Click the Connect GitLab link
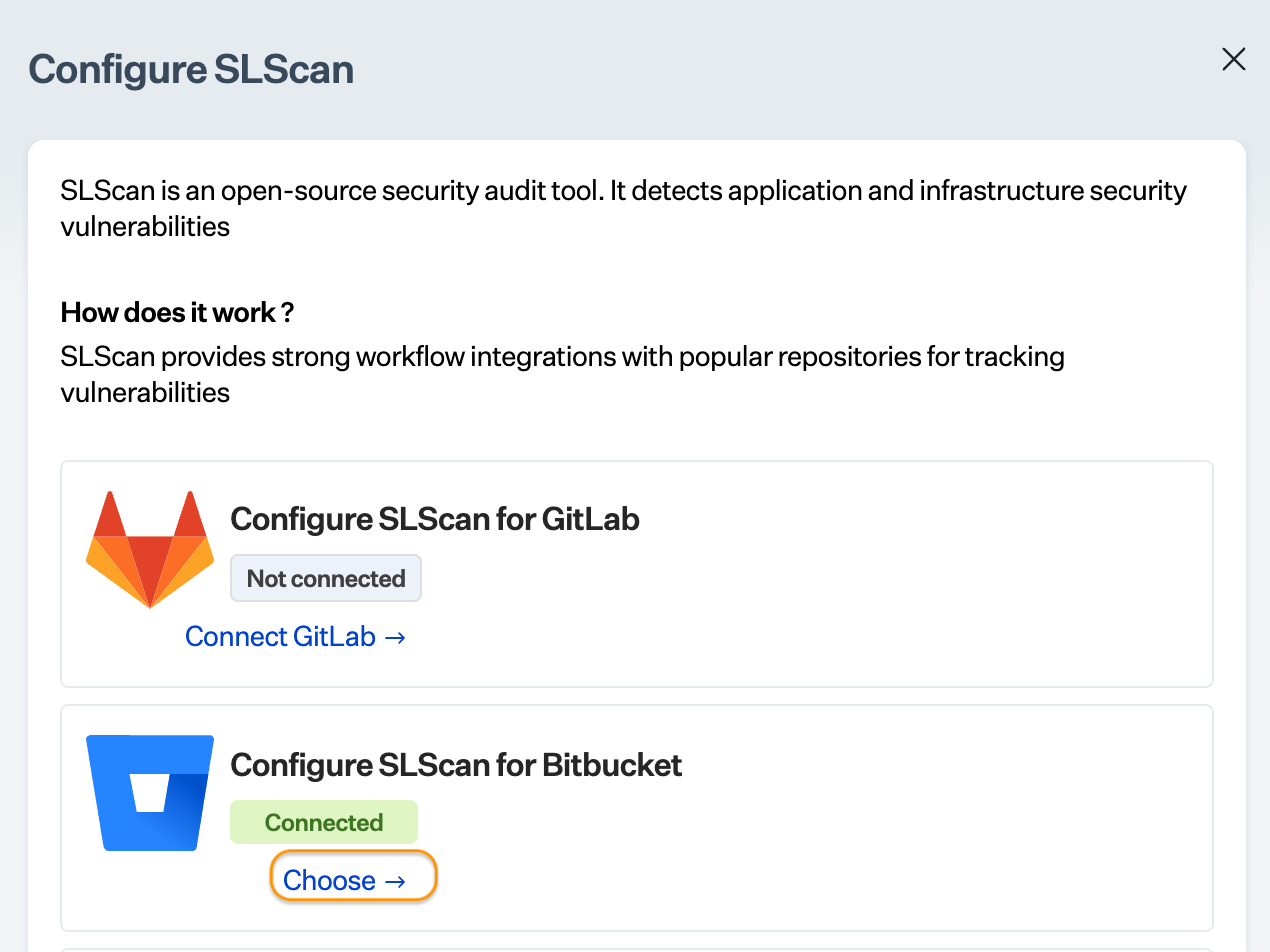The width and height of the screenshot is (1270, 952). click(296, 637)
